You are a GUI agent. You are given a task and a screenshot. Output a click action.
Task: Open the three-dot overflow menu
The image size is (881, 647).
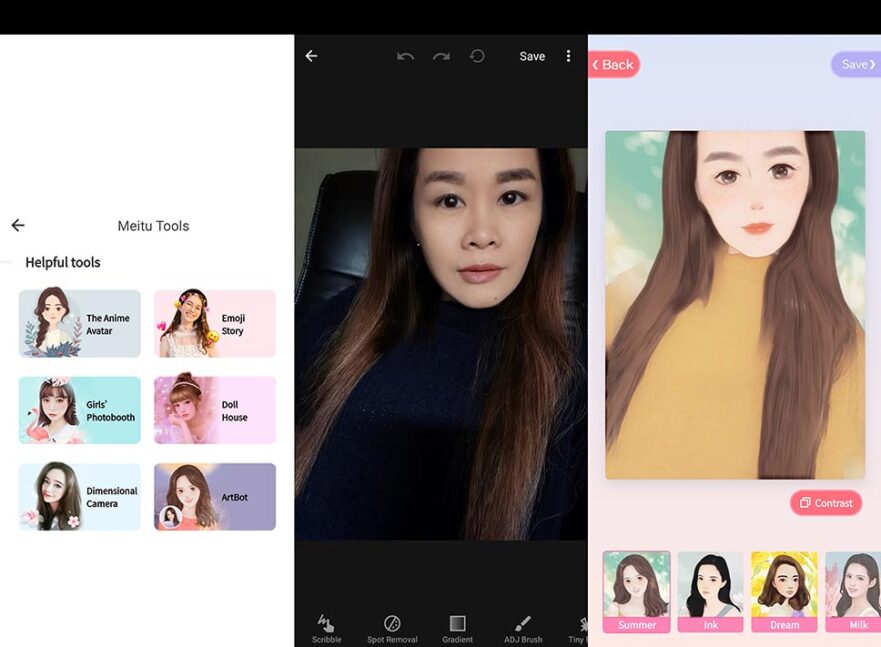coord(568,56)
